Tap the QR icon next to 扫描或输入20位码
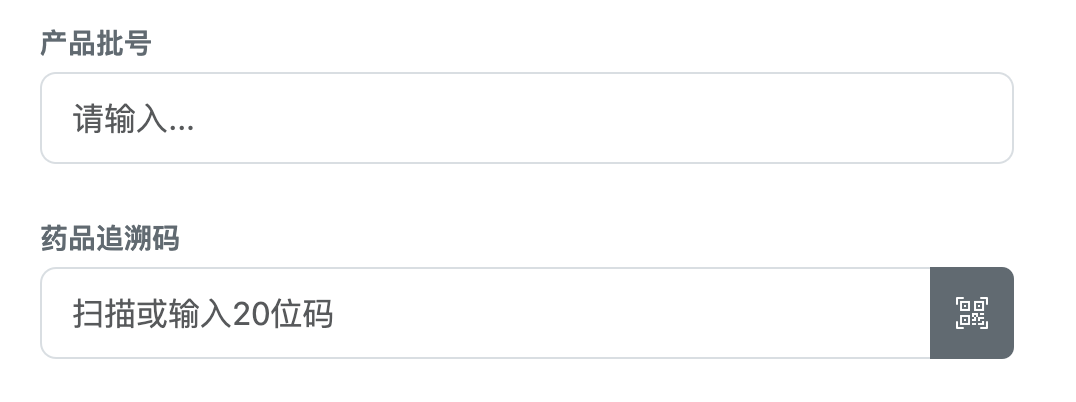The width and height of the screenshot is (1076, 402). 971,313
